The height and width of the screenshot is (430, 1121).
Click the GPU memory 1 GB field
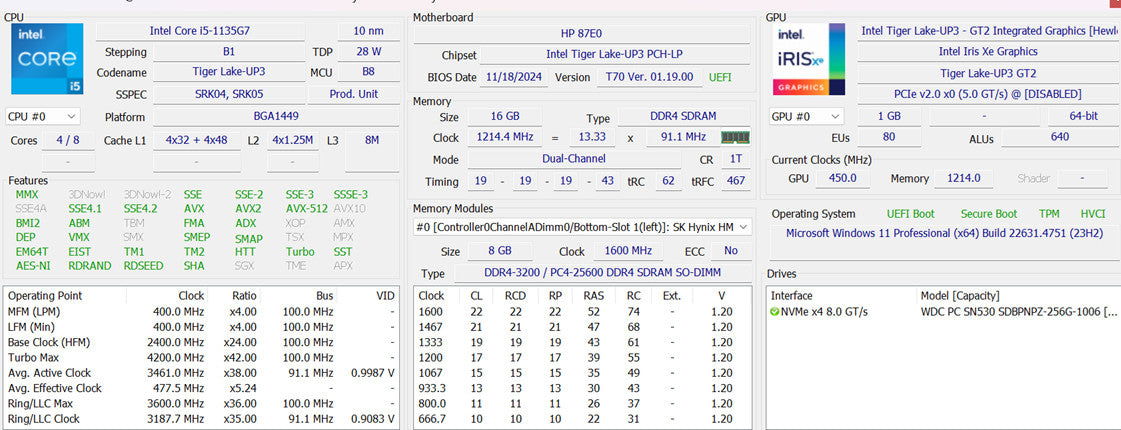(x=889, y=116)
